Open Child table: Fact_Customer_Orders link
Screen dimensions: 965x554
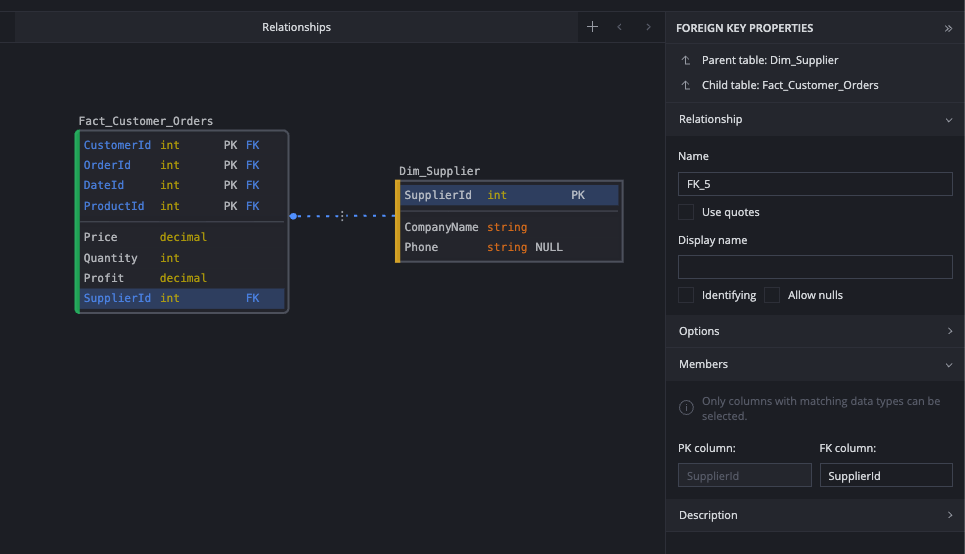(790, 86)
